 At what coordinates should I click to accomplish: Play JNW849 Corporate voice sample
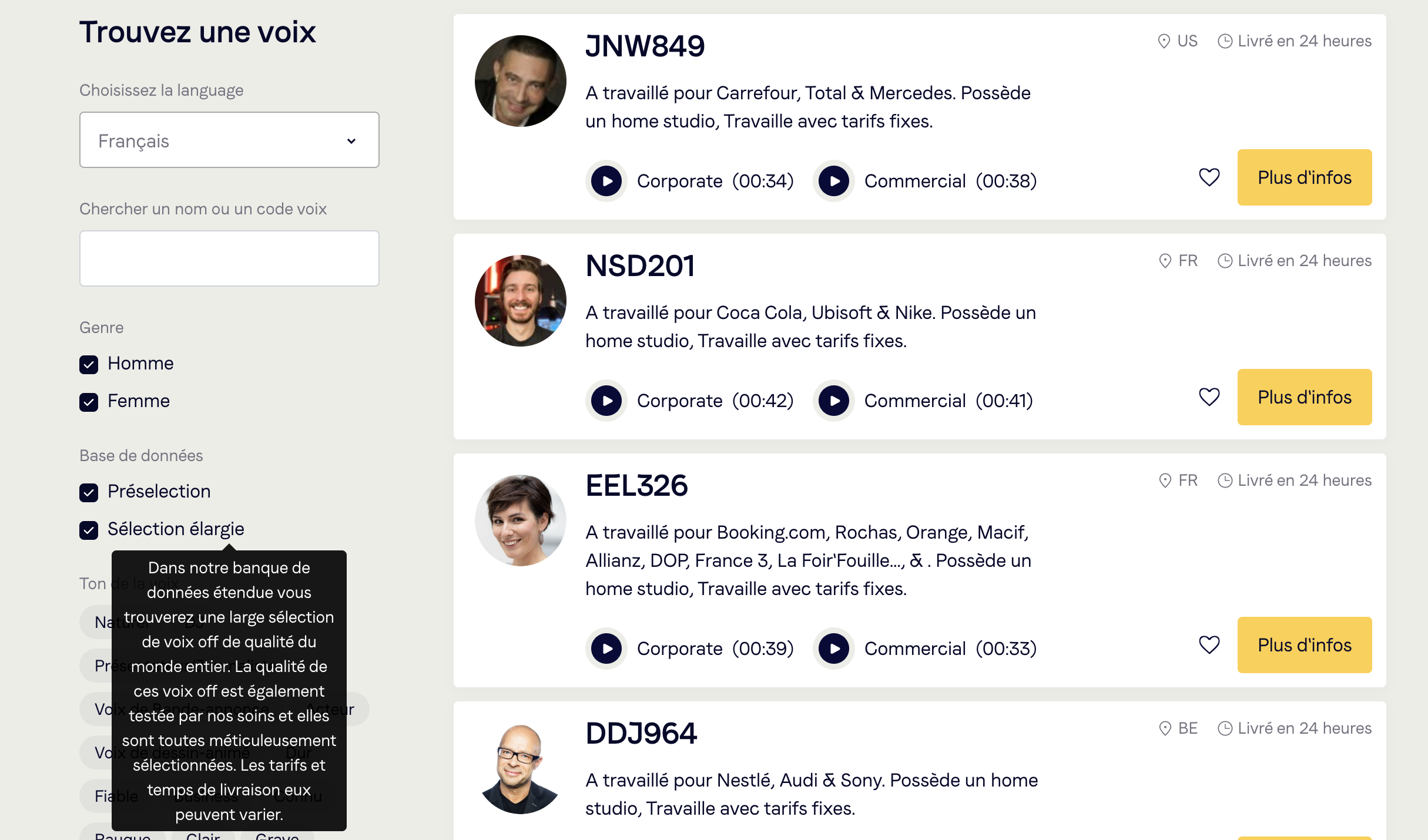coord(606,181)
